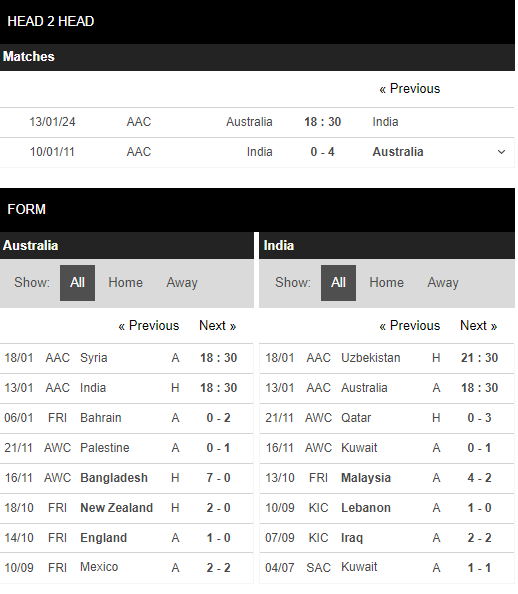Open India's Uzbekistan fixture at 21:30
The image size is (518, 594).
click(x=389, y=360)
